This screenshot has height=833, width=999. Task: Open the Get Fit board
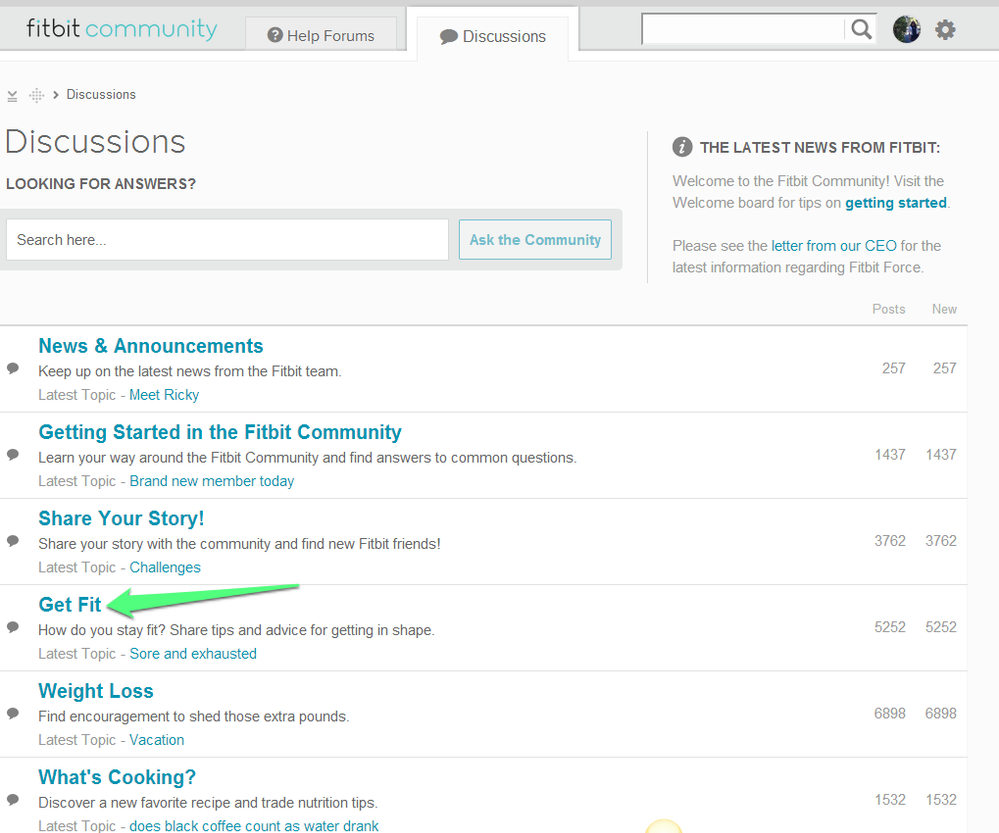pyautogui.click(x=70, y=605)
